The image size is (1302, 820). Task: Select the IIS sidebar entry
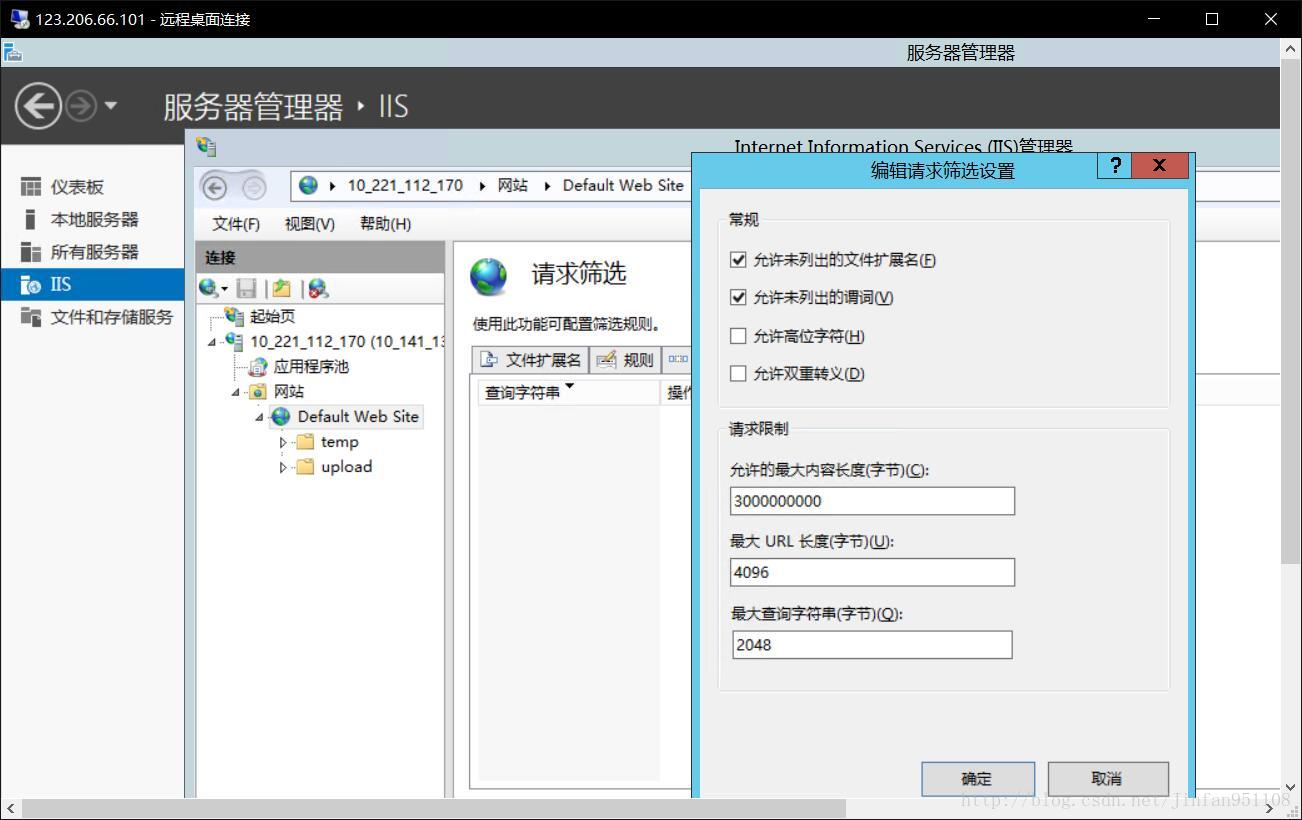click(92, 284)
